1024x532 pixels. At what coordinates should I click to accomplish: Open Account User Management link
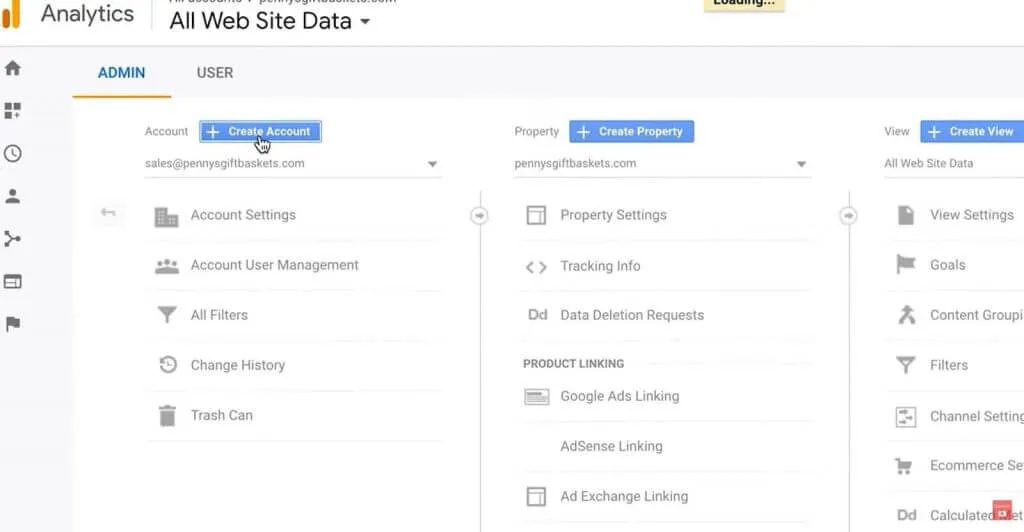point(274,265)
